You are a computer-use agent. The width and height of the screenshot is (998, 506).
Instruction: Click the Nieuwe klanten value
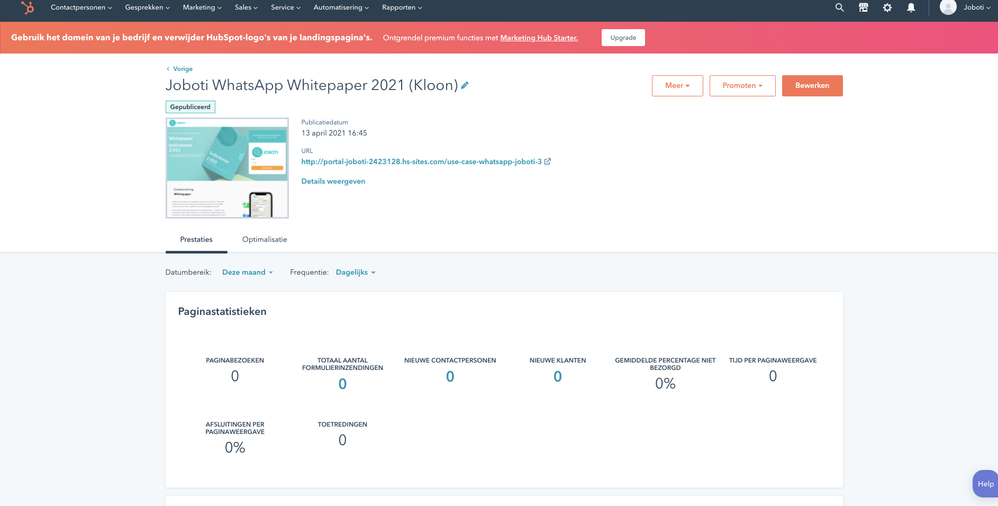(x=558, y=377)
